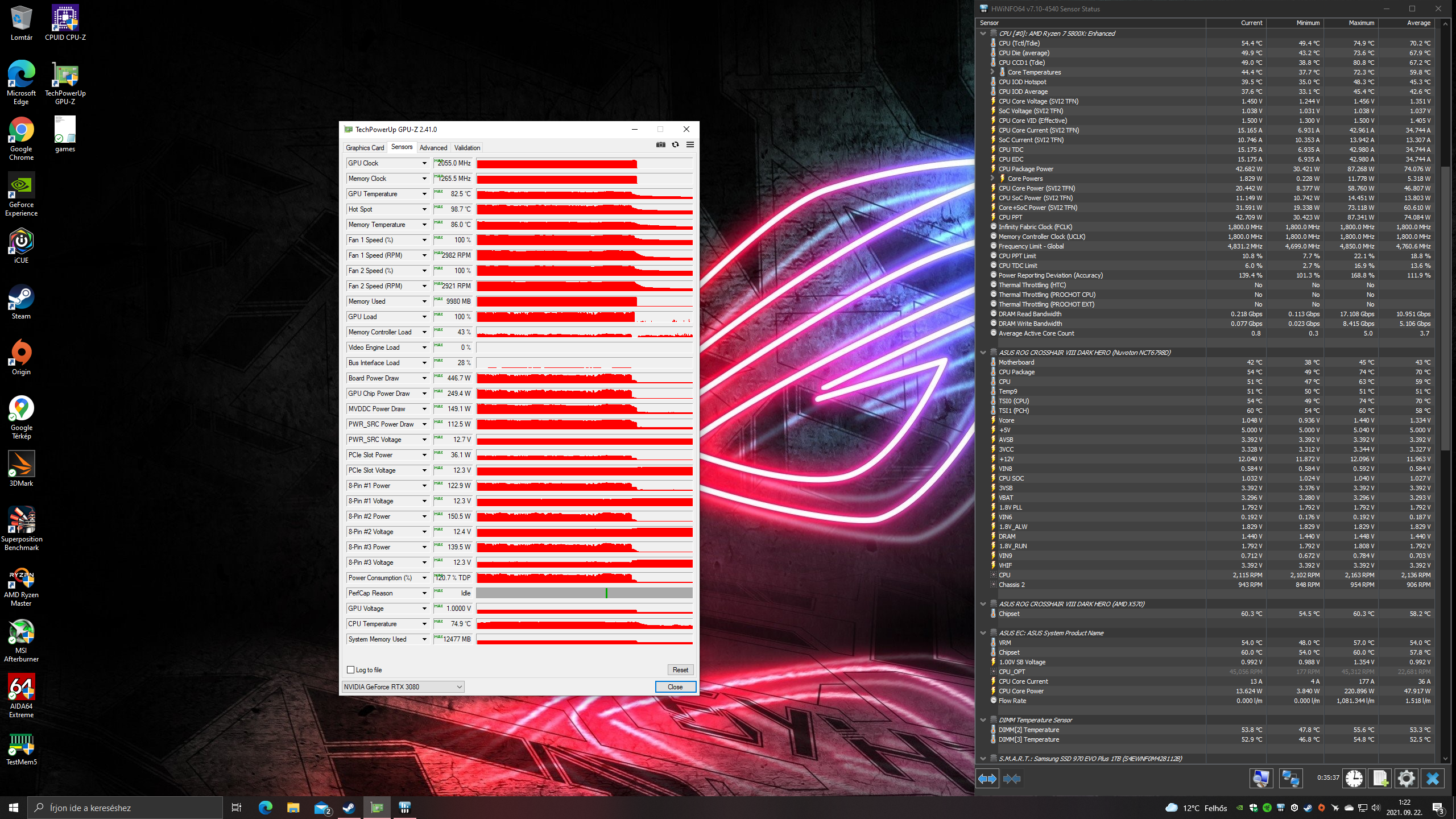Expand the Core Temperatures subgroup
1456x819 pixels.
click(x=992, y=72)
